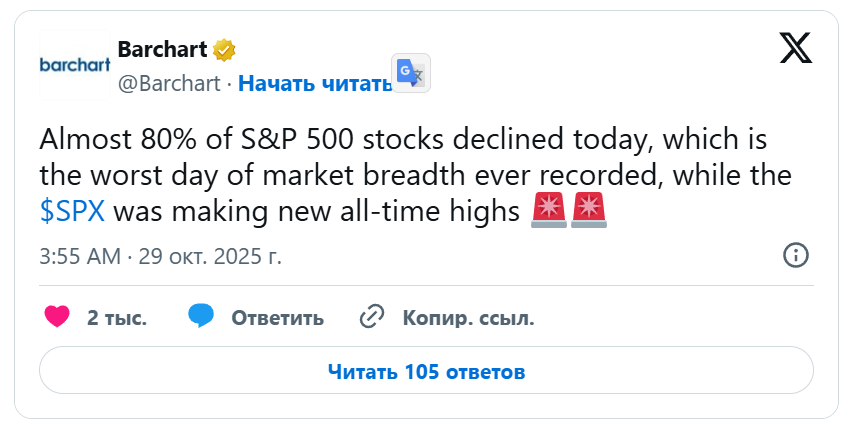Open the X logo icon

point(795,50)
